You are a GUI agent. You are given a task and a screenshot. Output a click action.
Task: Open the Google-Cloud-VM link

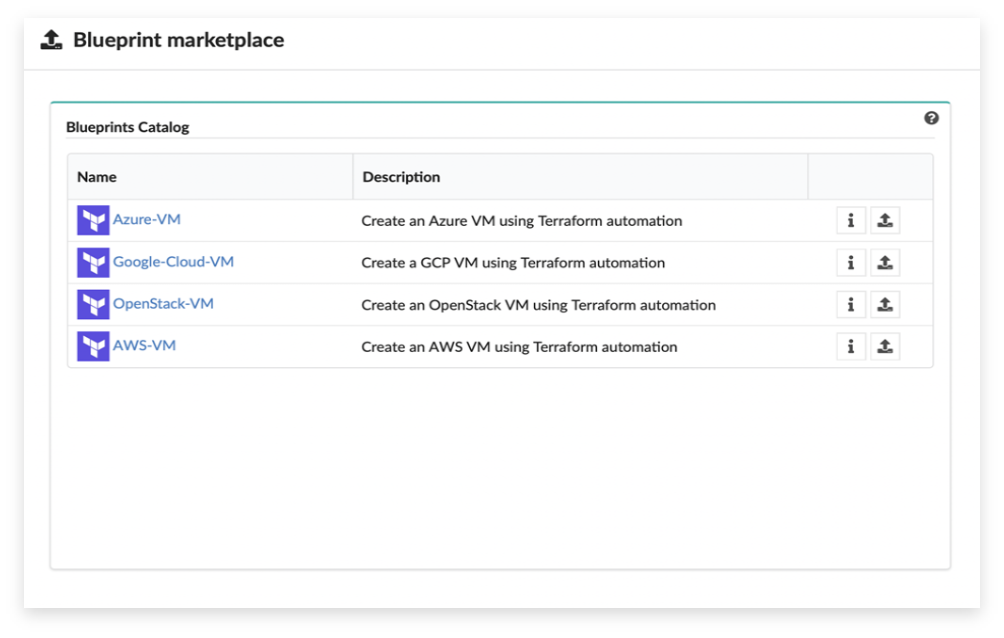[174, 261]
